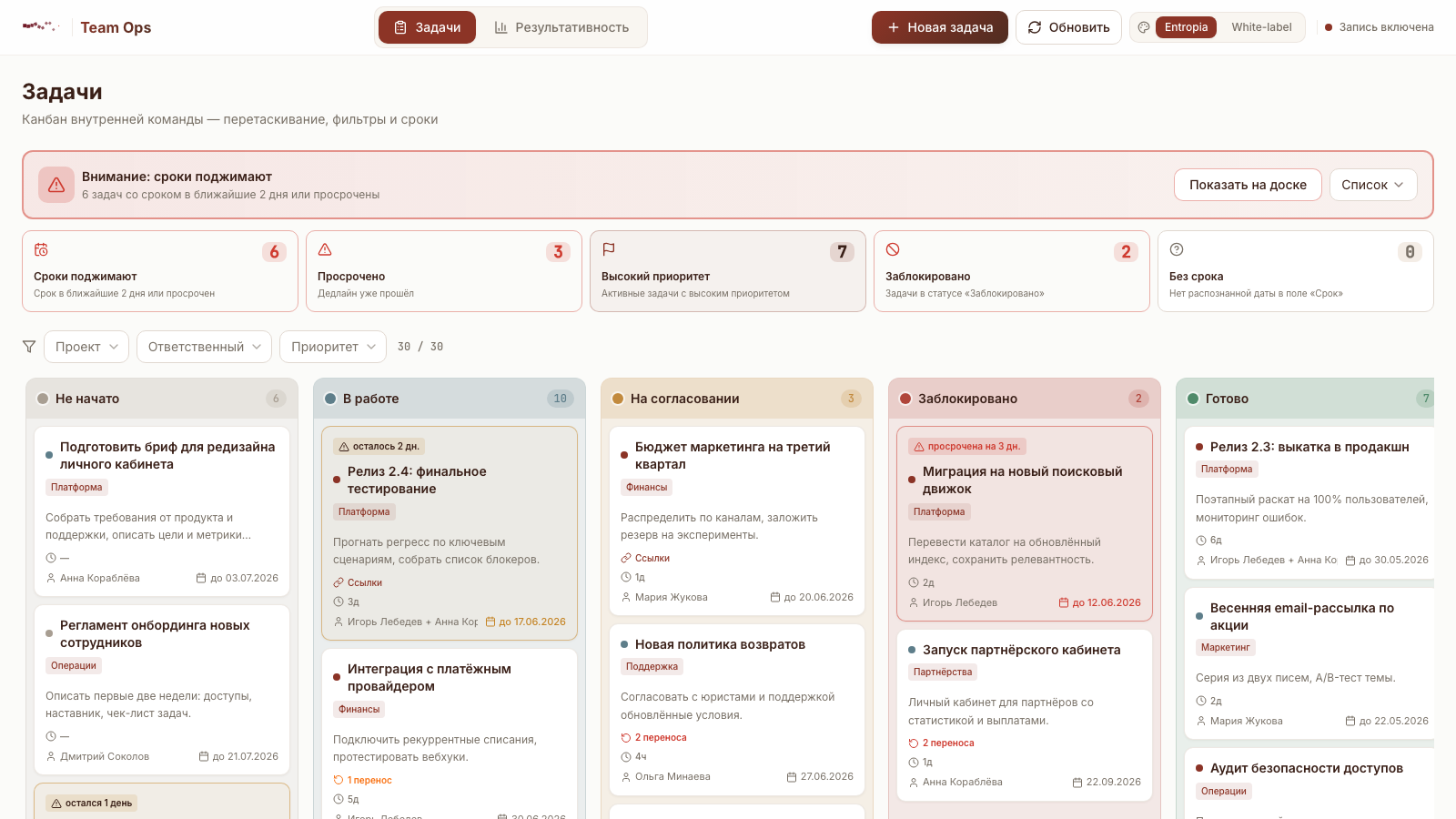Select the Entropia theme
The height and width of the screenshot is (819, 1456).
(x=1186, y=27)
